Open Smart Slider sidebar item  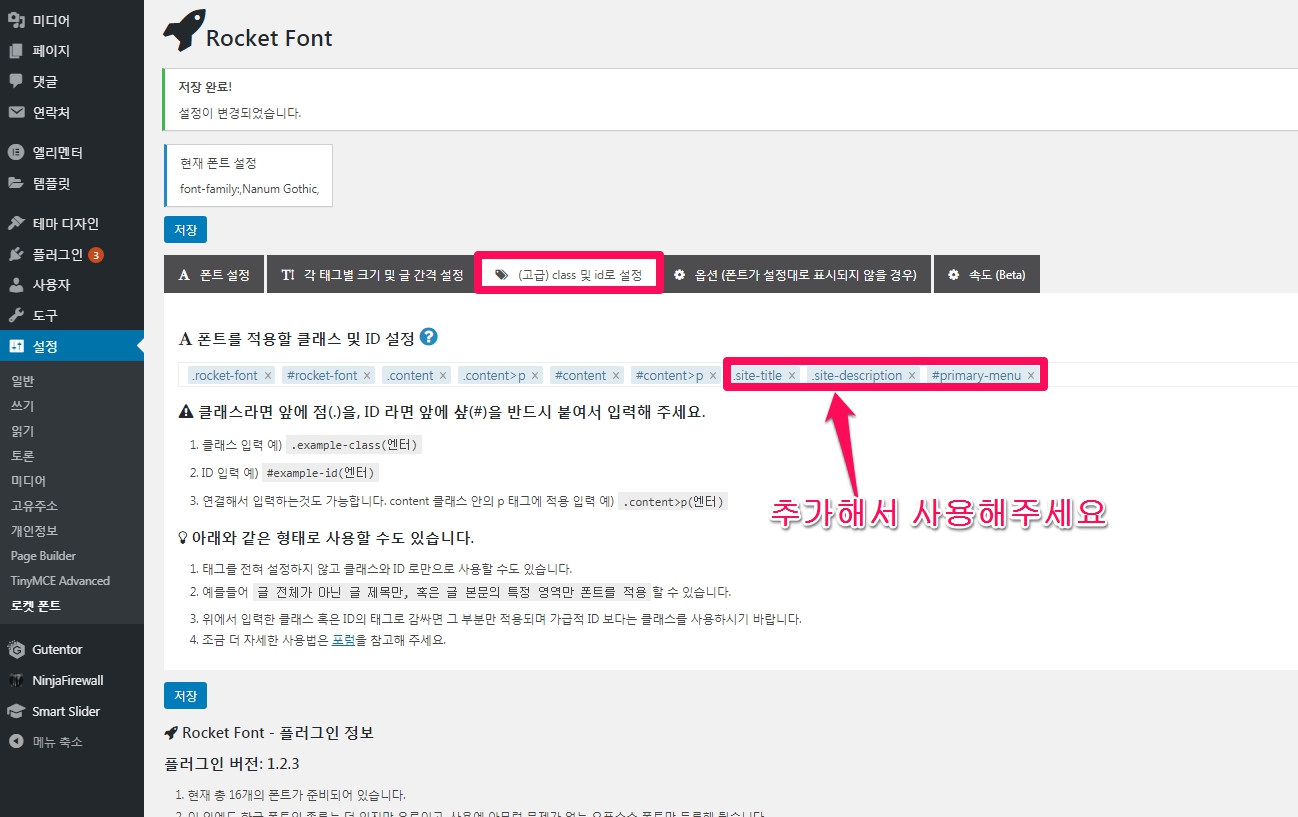tap(66, 711)
